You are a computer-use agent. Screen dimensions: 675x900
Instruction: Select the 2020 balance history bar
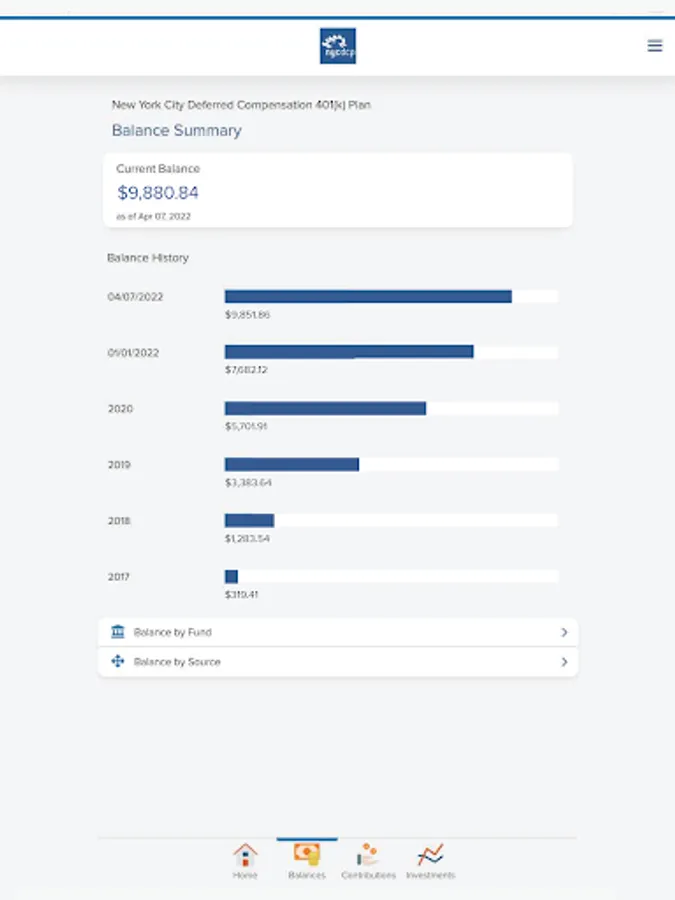pyautogui.click(x=325, y=409)
